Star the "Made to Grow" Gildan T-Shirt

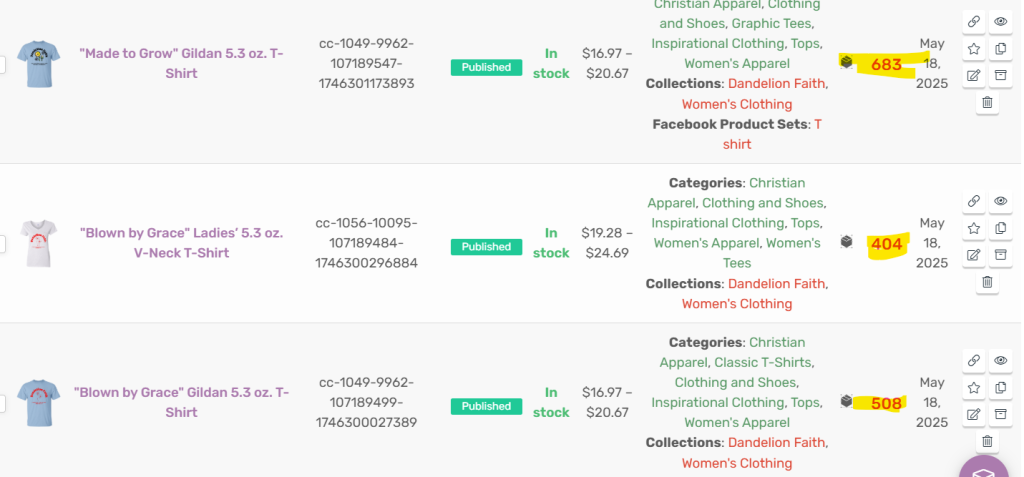coord(974,48)
